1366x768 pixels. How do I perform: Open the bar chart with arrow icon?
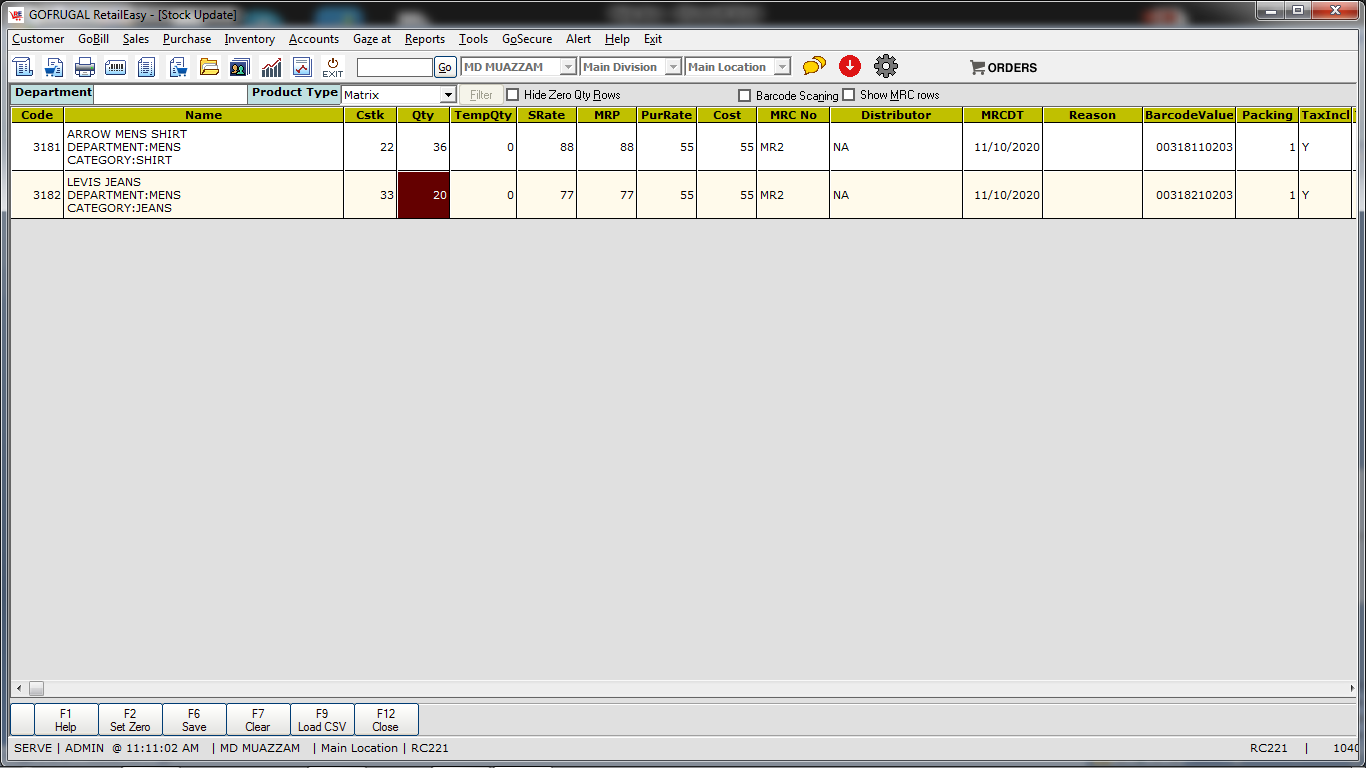pyautogui.click(x=271, y=67)
